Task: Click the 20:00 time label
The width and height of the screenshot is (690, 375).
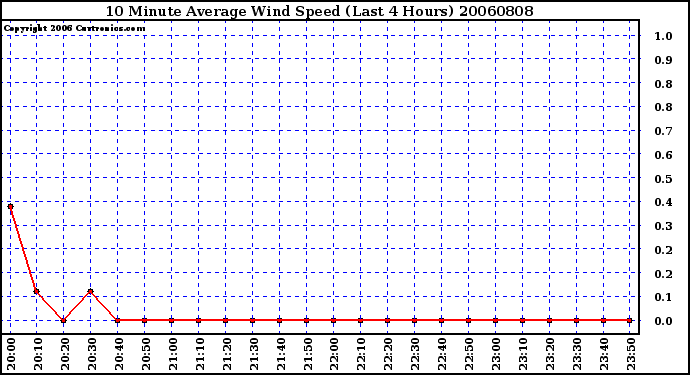Action: point(11,354)
